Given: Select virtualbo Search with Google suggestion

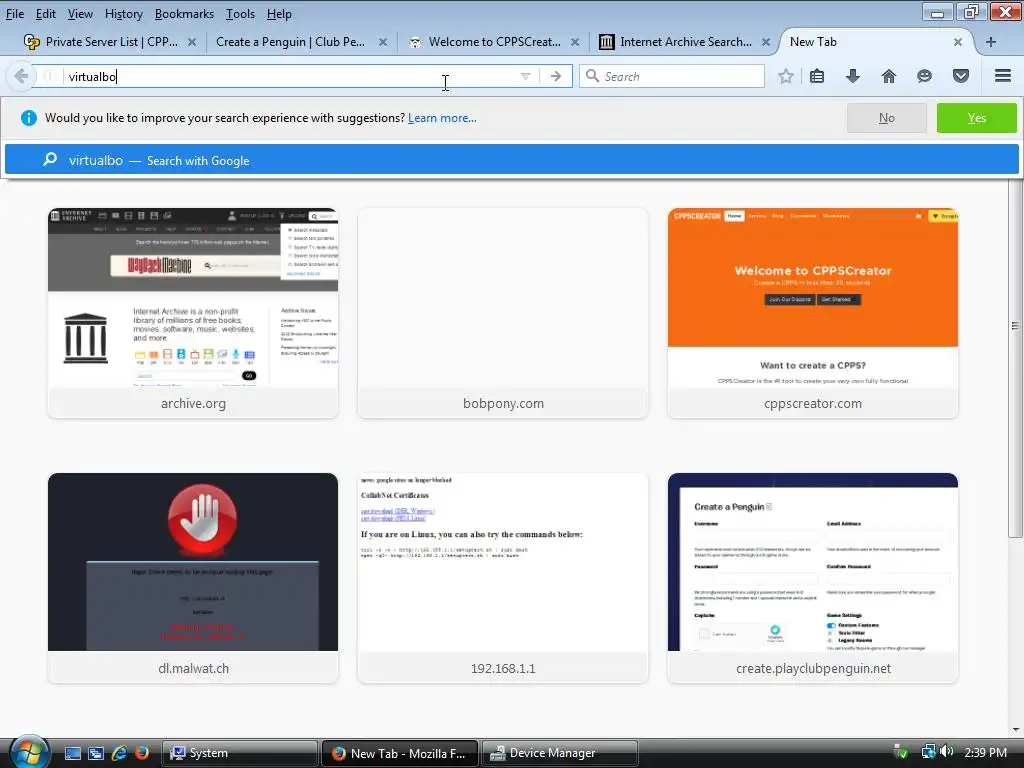Looking at the screenshot, I should (511, 160).
